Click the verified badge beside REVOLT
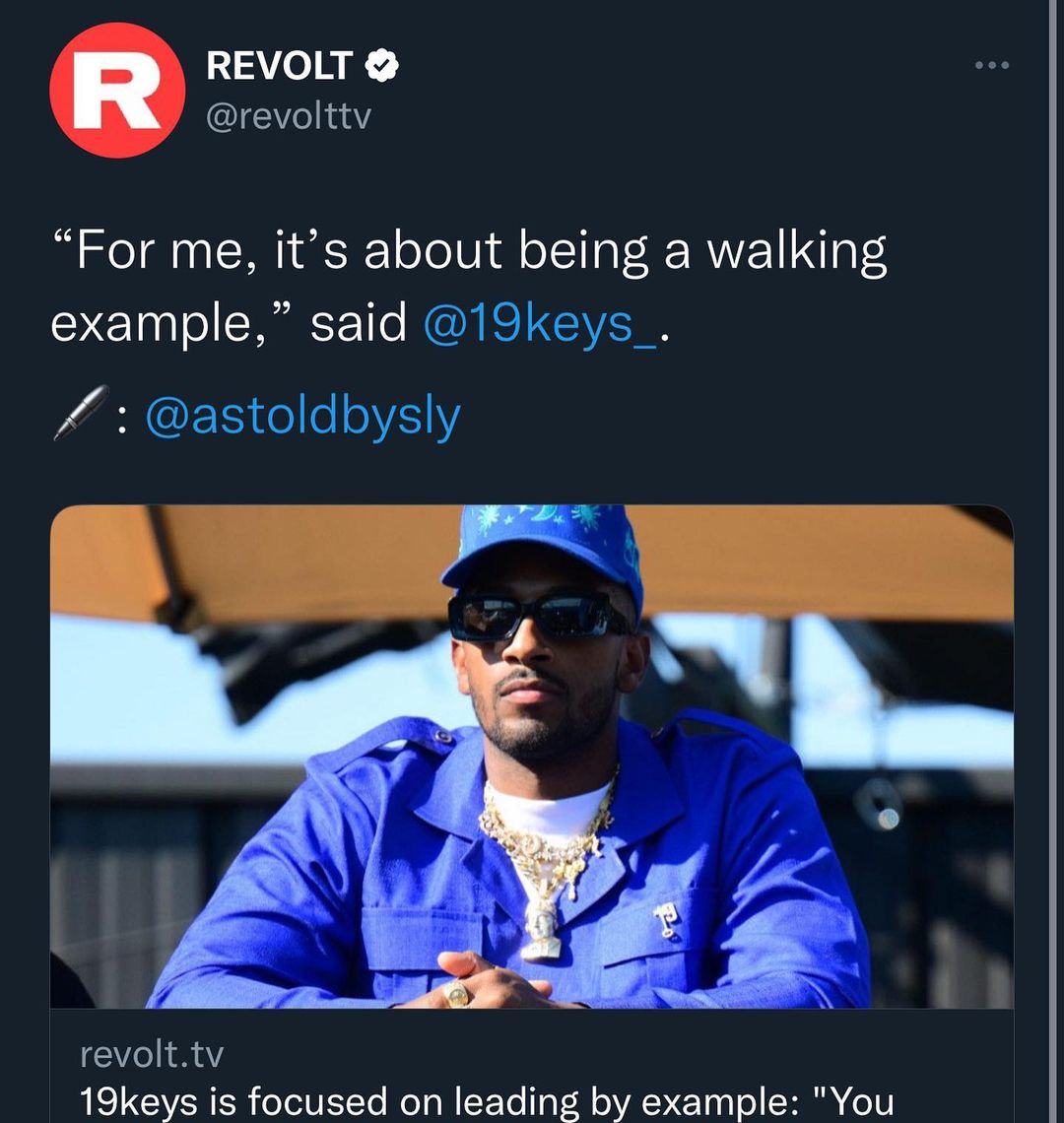1064x1123 pixels. click(x=383, y=66)
